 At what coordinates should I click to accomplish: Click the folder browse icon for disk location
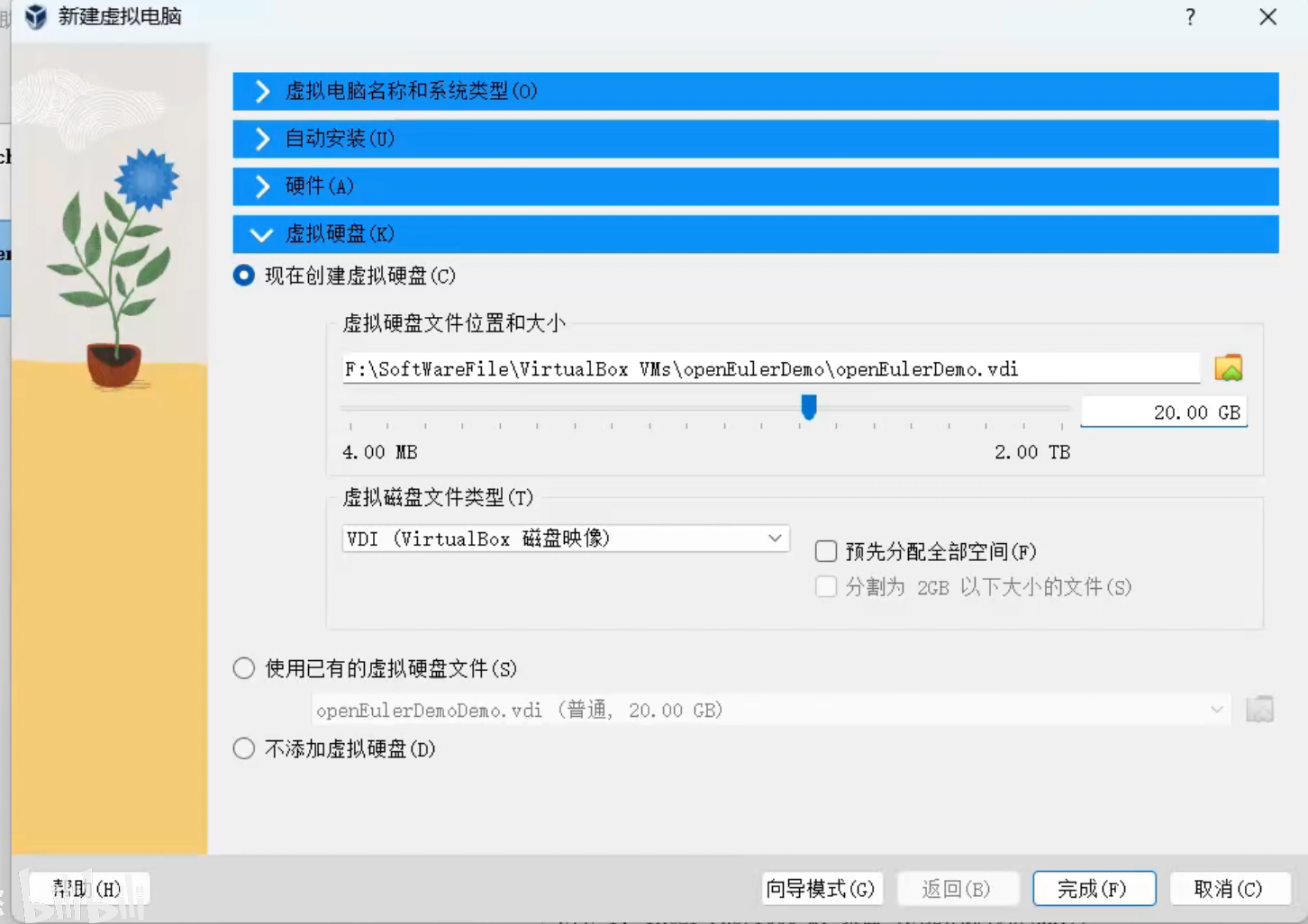pos(1229,367)
